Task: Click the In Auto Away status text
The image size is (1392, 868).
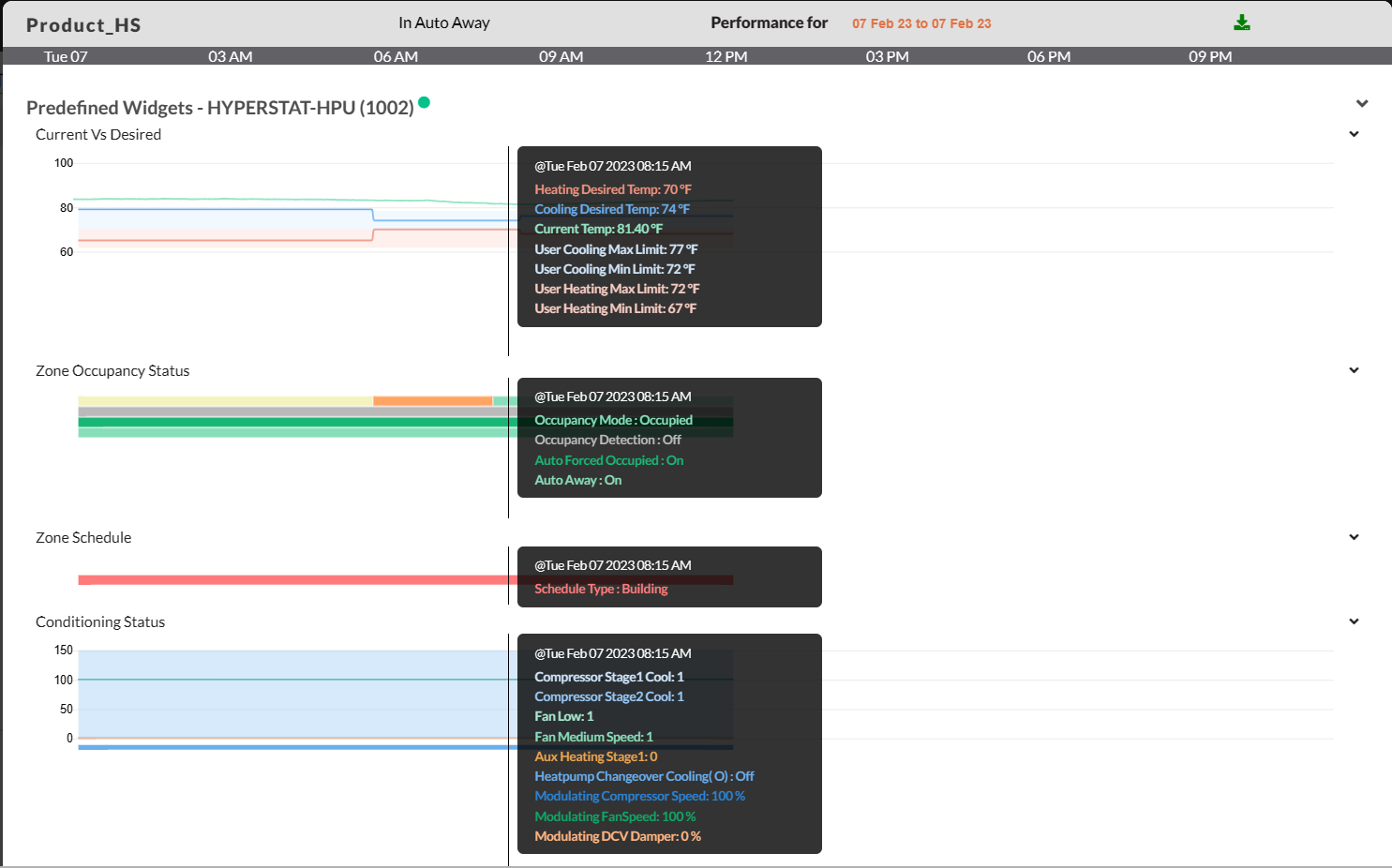Action: point(444,22)
